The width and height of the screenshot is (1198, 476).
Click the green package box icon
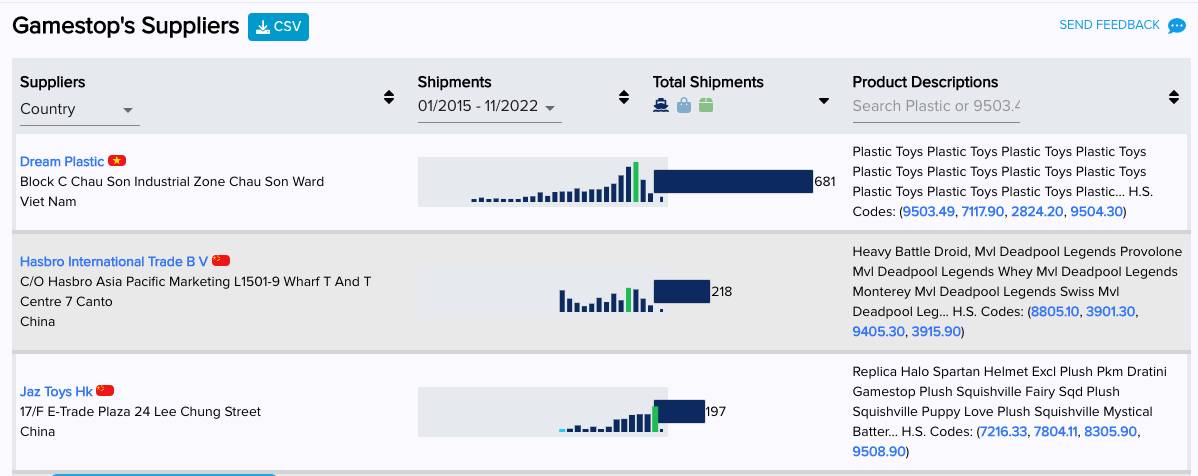[706, 105]
